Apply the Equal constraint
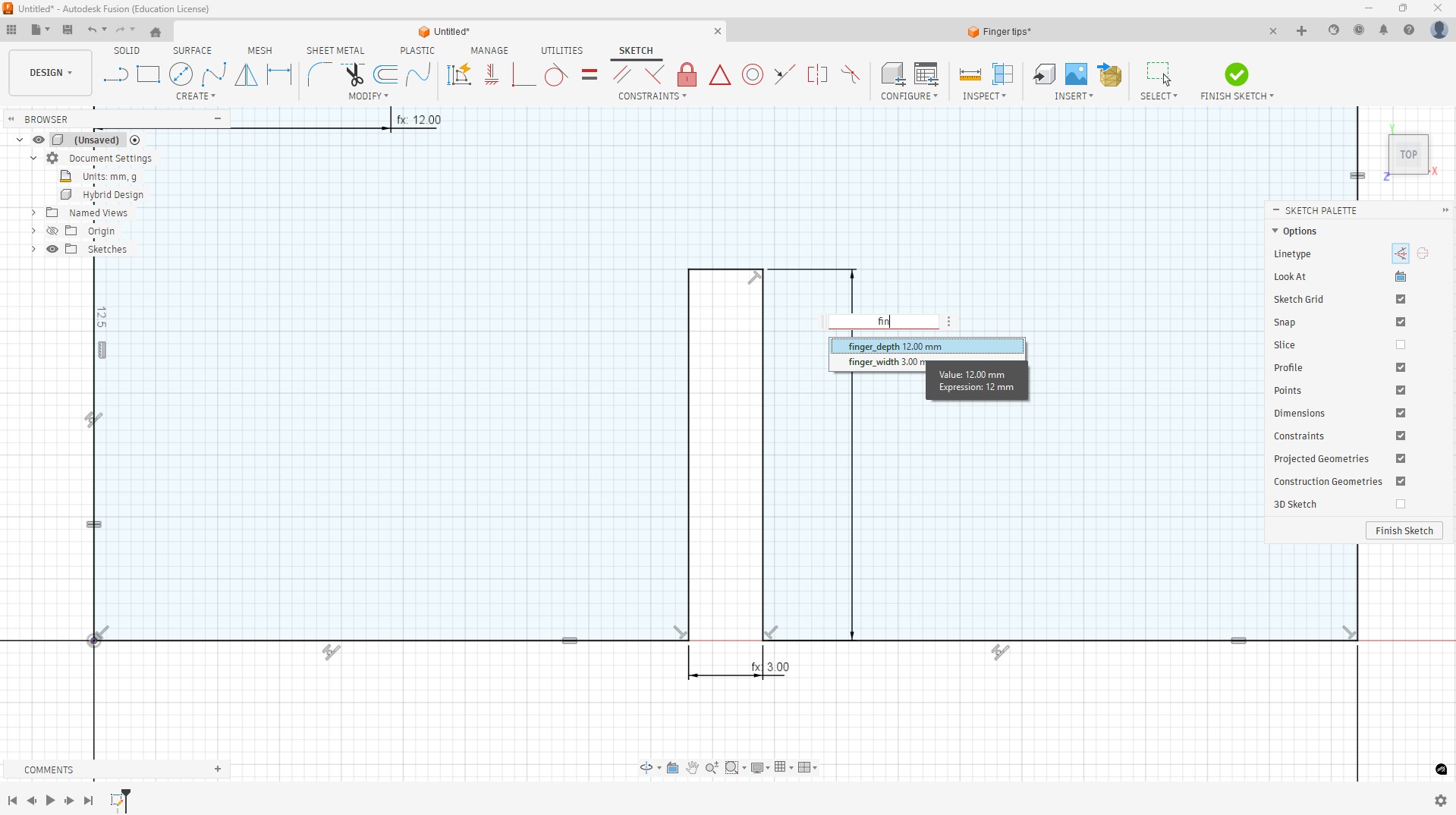 pyautogui.click(x=590, y=74)
